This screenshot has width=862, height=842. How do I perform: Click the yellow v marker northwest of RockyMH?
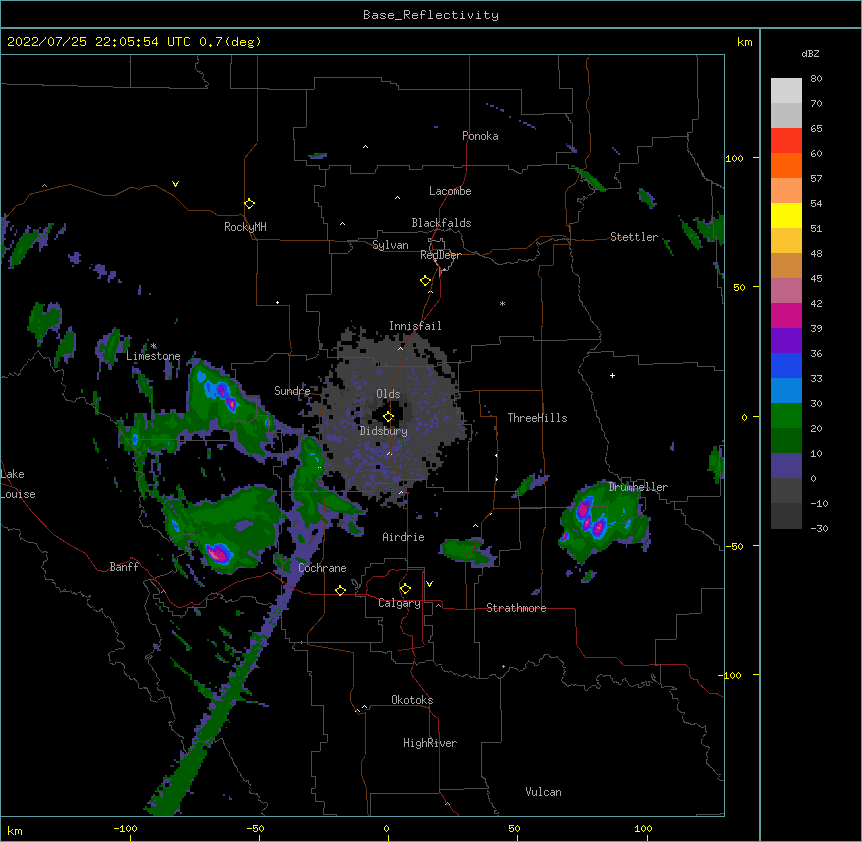(175, 184)
